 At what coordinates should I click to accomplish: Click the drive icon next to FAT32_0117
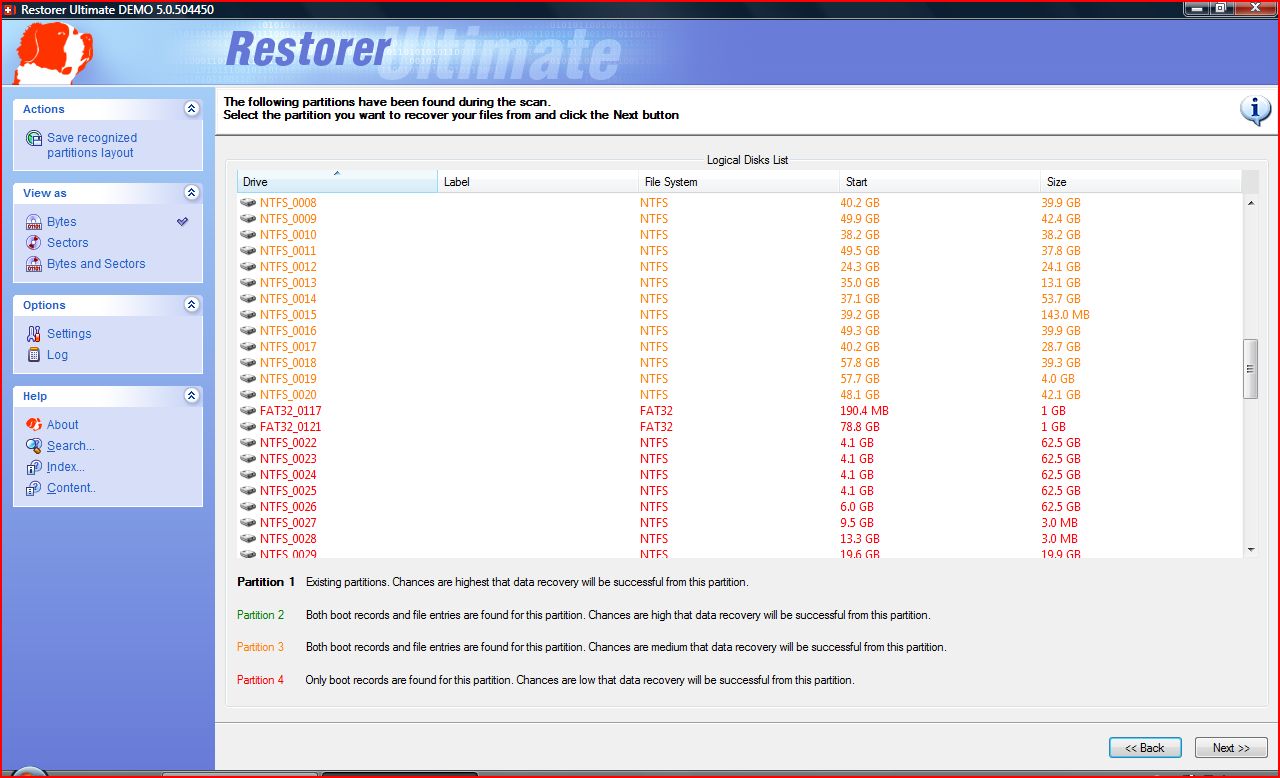pos(249,411)
